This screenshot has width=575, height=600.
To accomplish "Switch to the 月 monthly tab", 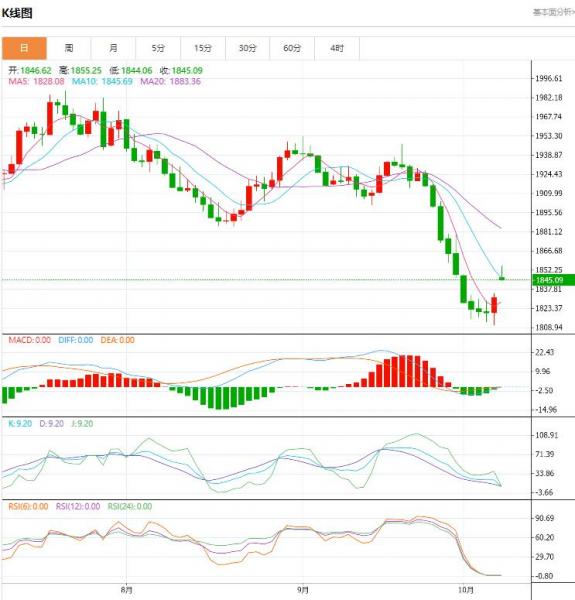I will pyautogui.click(x=113, y=48).
